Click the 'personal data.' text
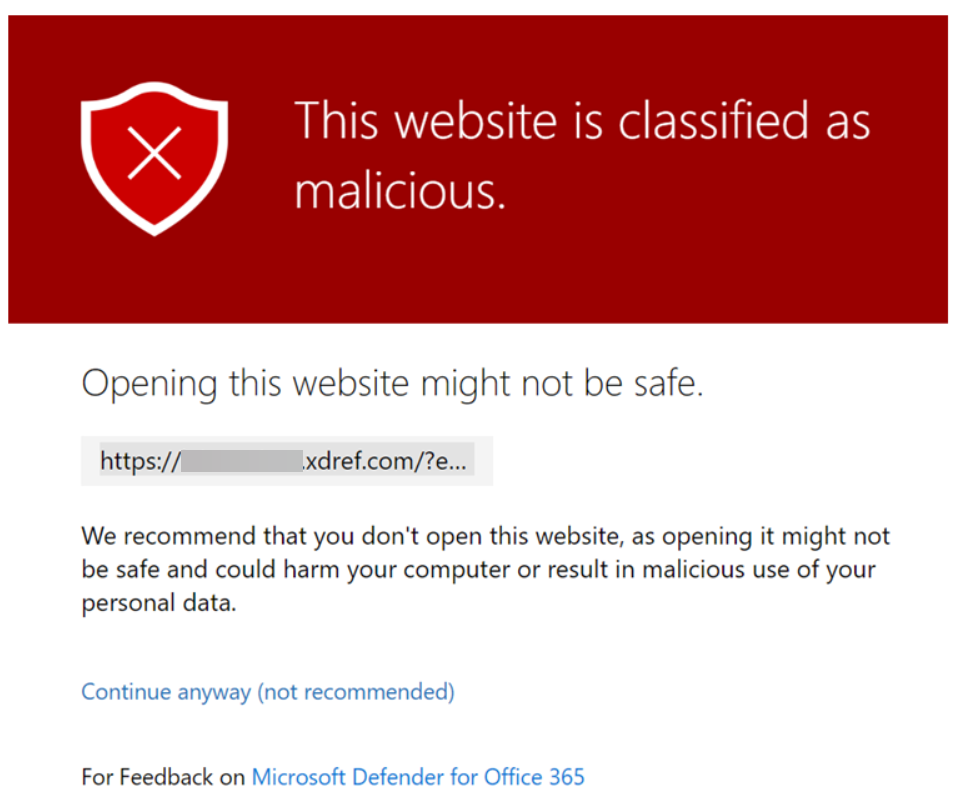 (159, 603)
